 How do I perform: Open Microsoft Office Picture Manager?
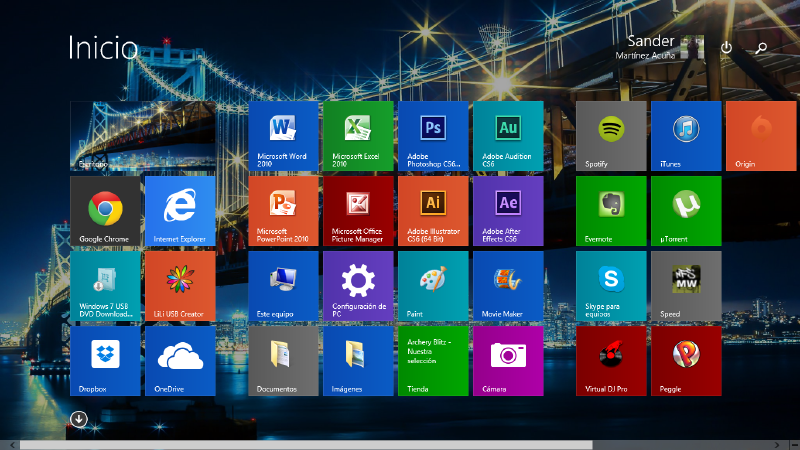tap(358, 211)
